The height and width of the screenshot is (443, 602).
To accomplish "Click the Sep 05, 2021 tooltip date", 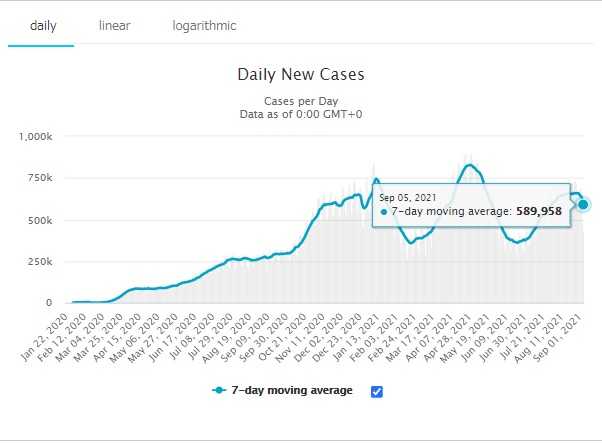I will pos(407,198).
